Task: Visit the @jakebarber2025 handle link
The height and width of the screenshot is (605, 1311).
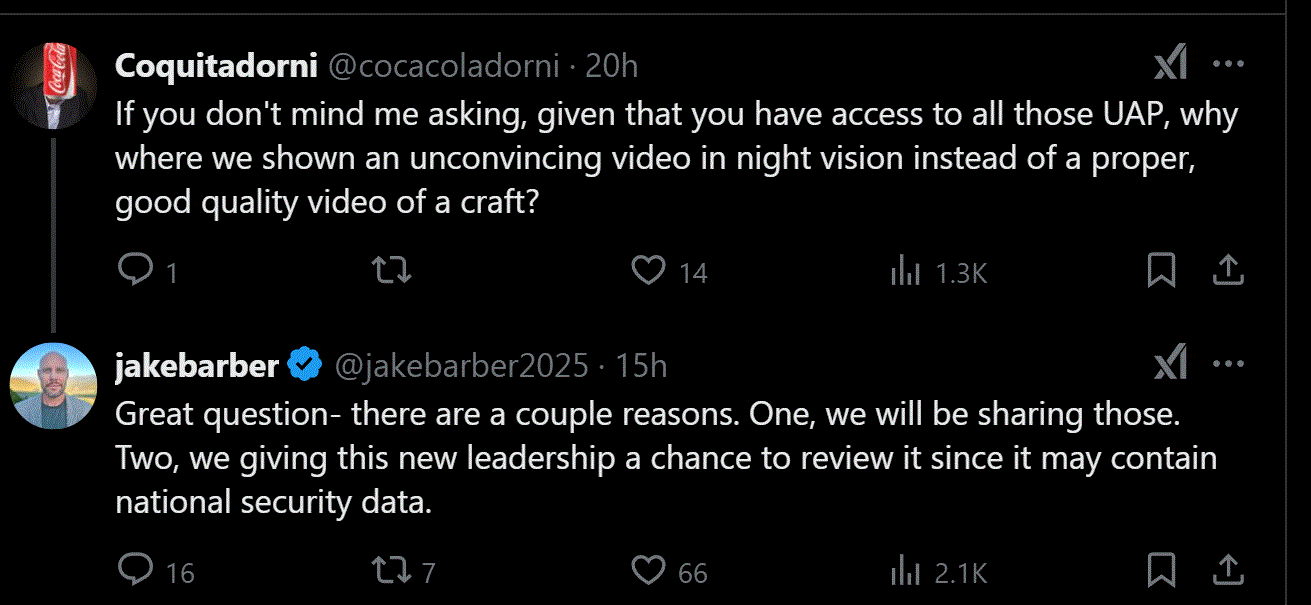Action: (460, 366)
